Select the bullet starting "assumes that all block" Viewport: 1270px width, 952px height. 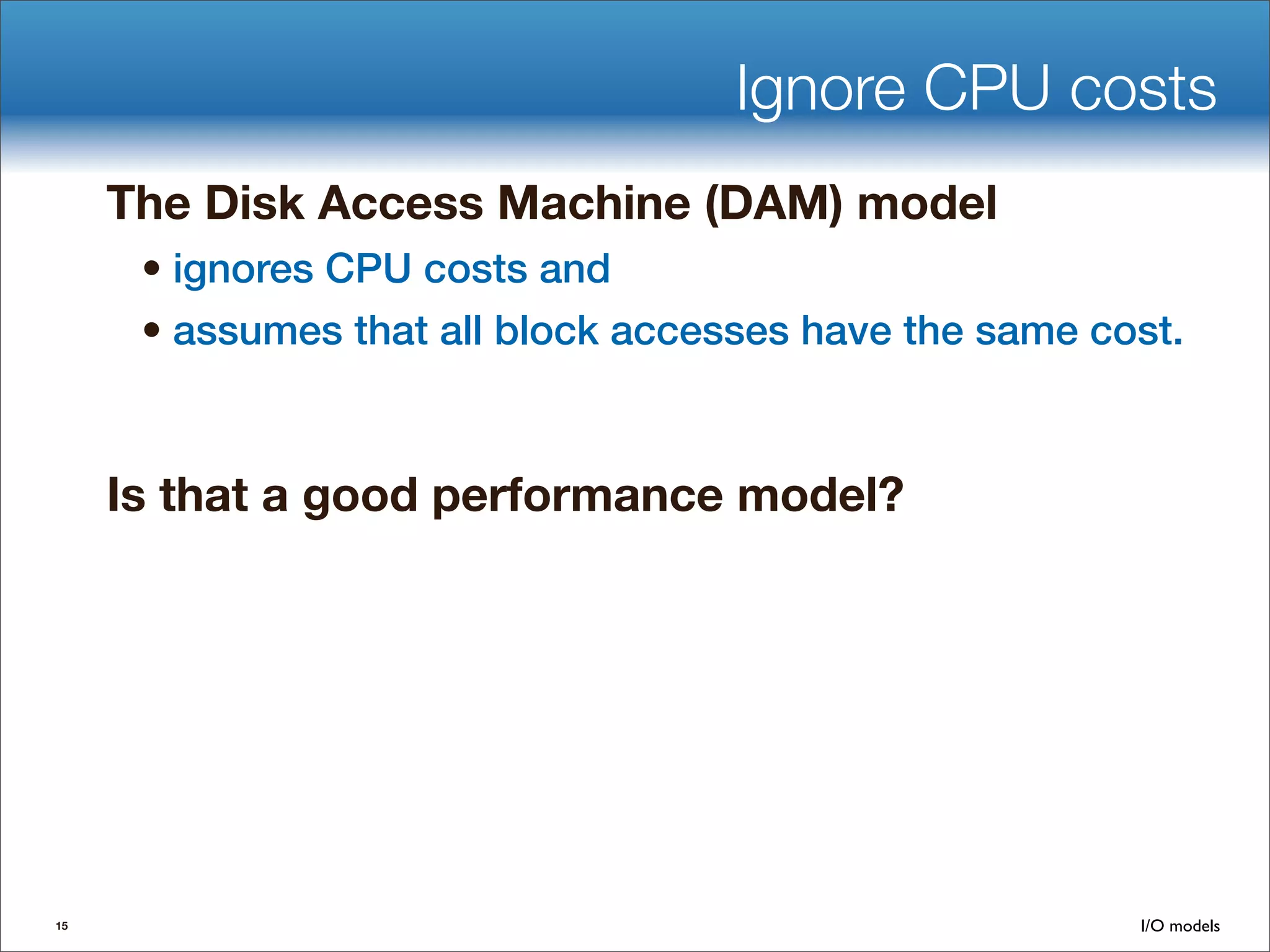pos(678,330)
